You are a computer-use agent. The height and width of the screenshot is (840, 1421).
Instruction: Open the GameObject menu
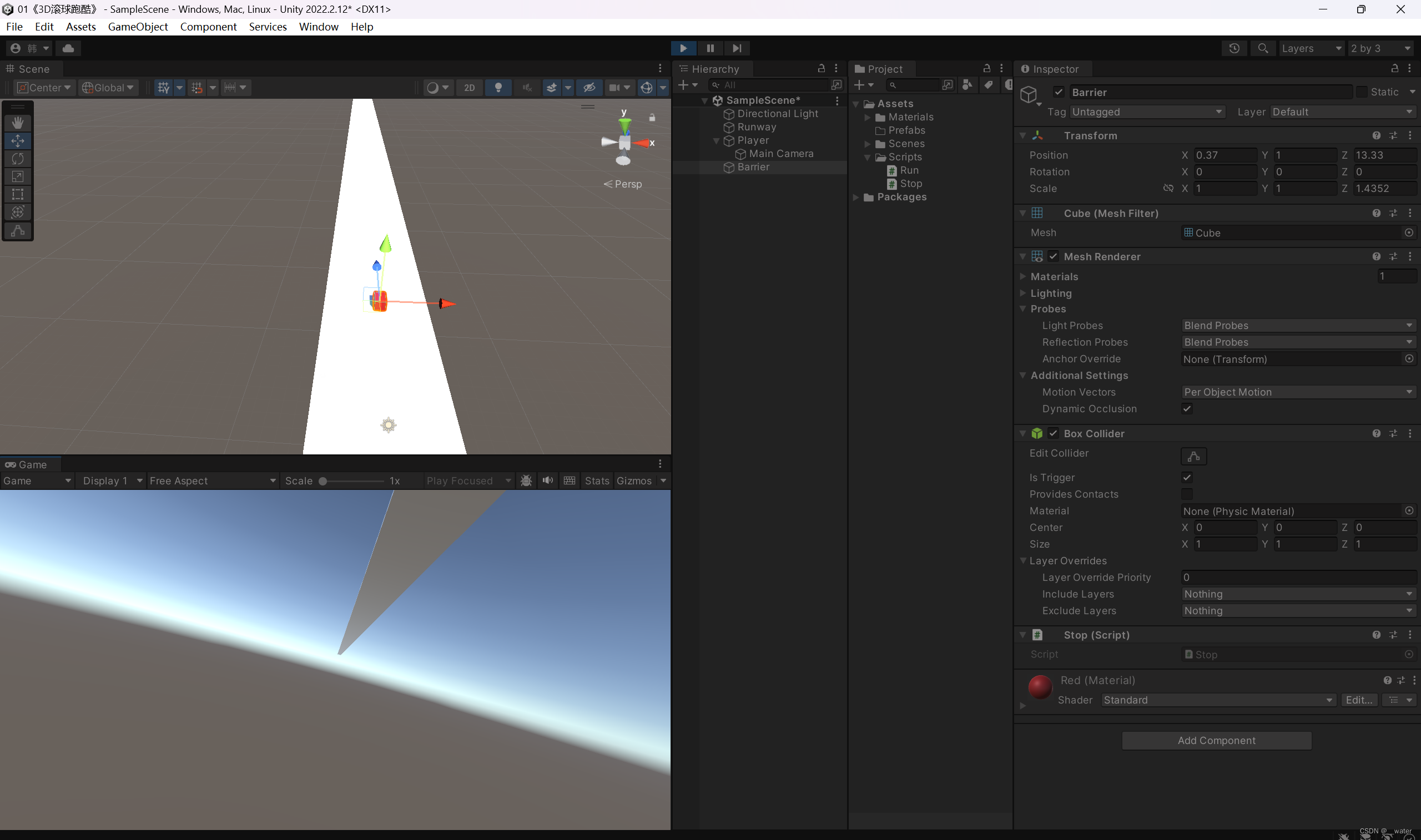tap(138, 27)
